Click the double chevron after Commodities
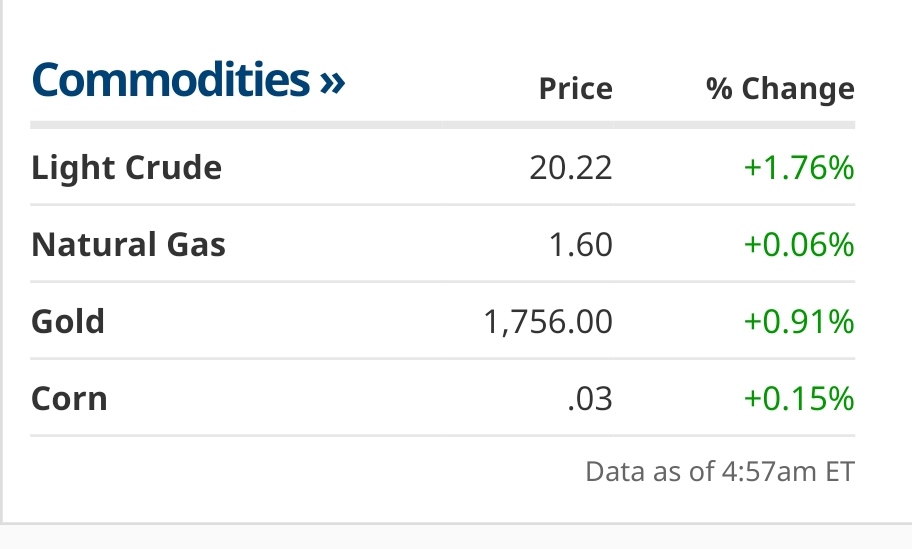The width and height of the screenshot is (912, 549). coord(331,82)
